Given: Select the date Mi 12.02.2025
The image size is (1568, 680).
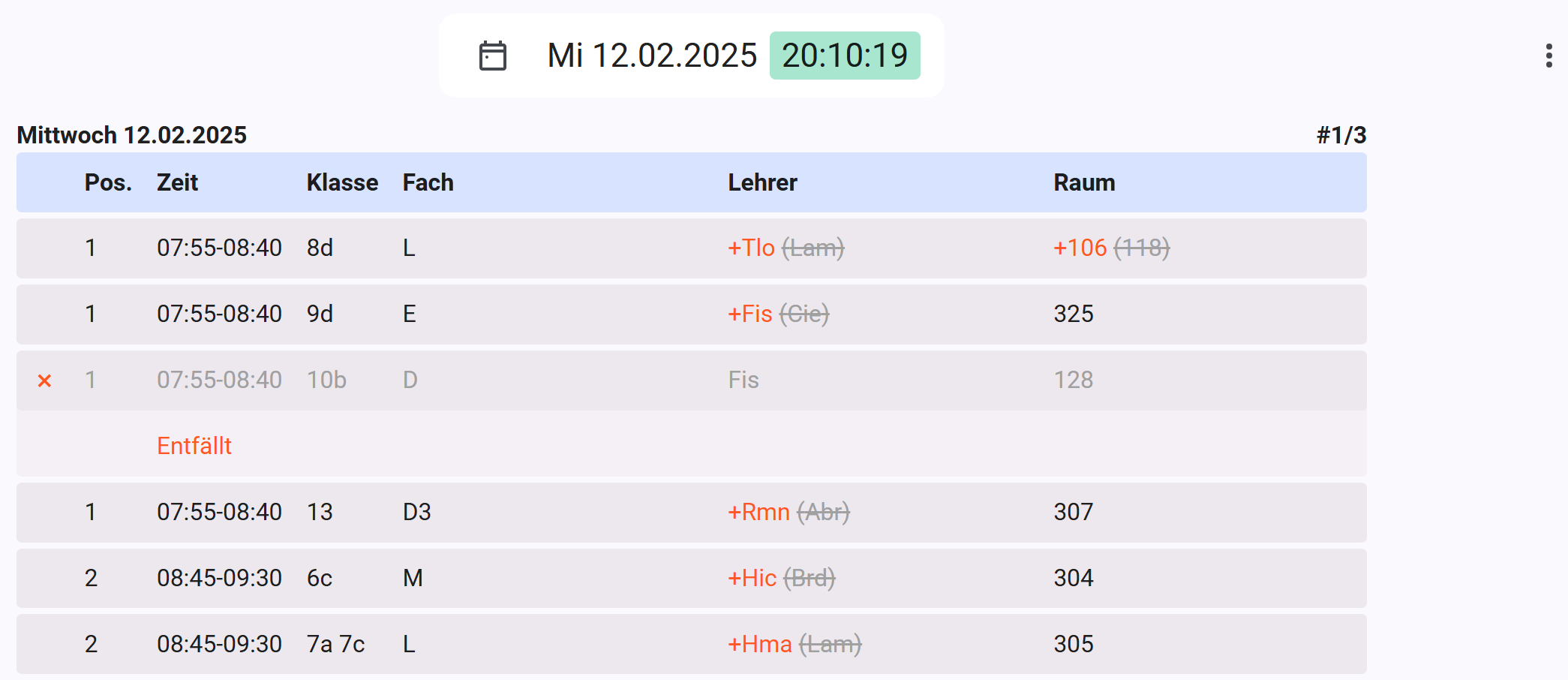Looking at the screenshot, I should pyautogui.click(x=652, y=56).
